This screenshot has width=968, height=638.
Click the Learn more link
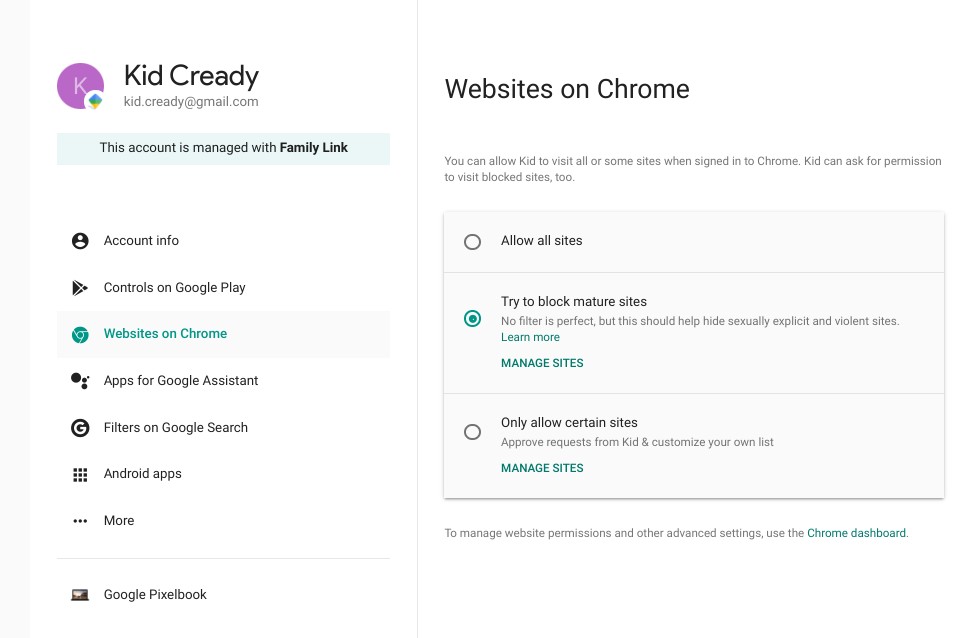click(530, 337)
